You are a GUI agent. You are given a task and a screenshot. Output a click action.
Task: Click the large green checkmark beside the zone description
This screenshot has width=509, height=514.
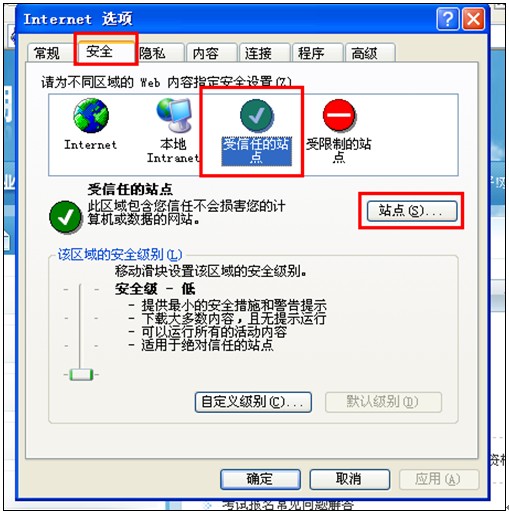pyautogui.click(x=65, y=217)
